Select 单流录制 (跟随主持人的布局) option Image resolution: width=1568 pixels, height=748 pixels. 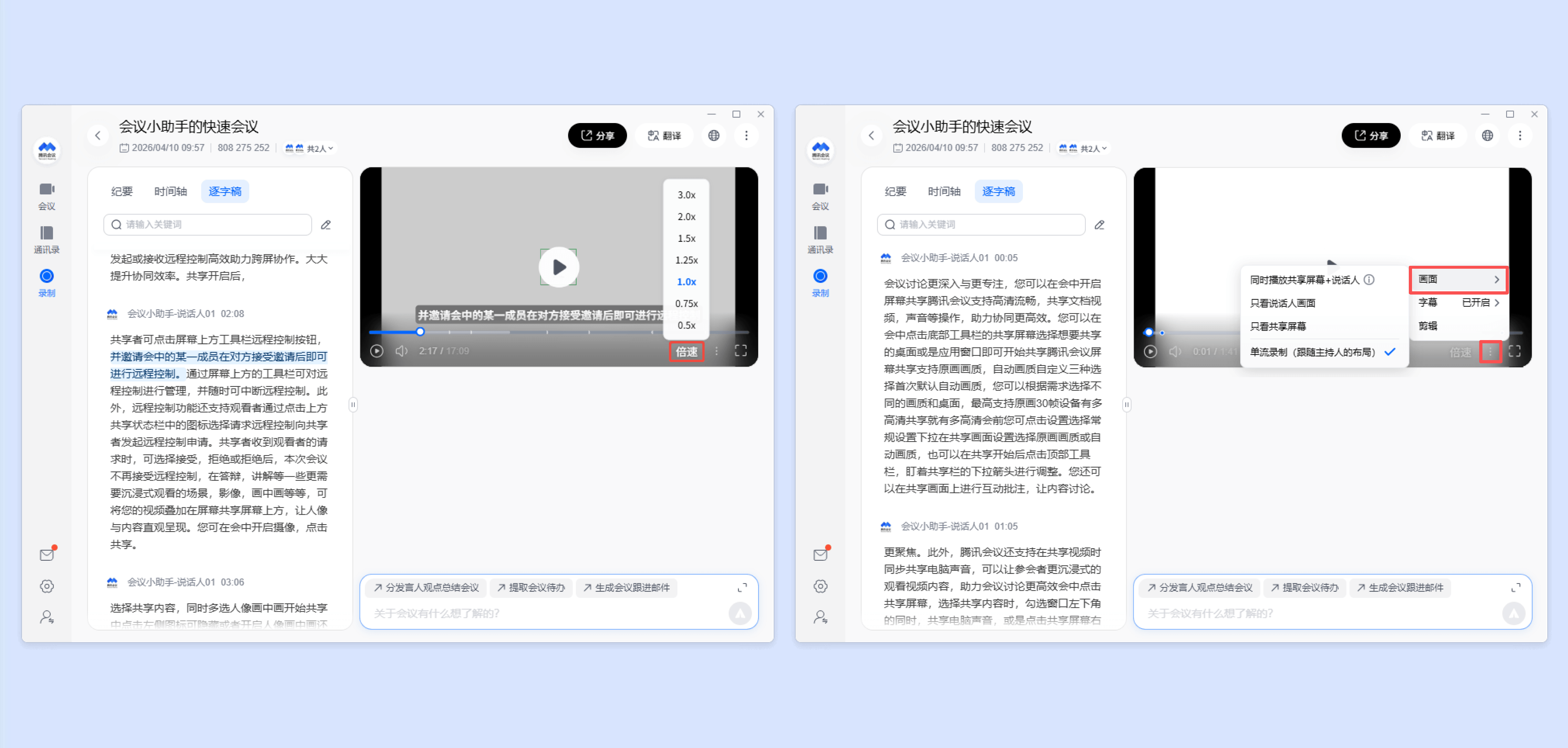[x=1312, y=352]
